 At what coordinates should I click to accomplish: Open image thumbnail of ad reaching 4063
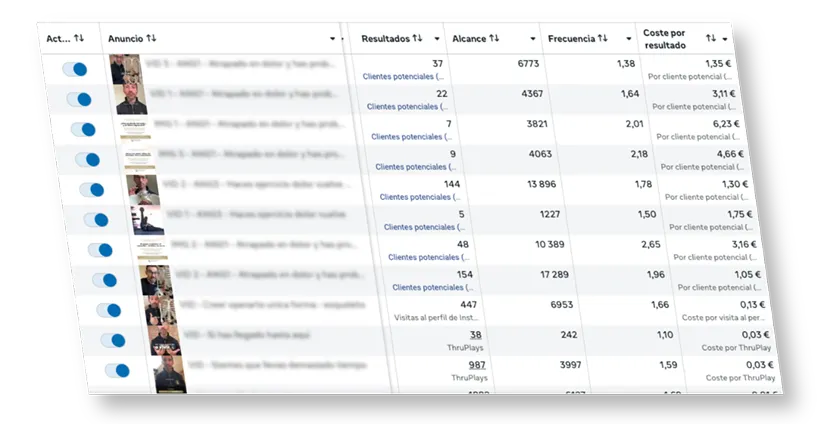pos(139,159)
